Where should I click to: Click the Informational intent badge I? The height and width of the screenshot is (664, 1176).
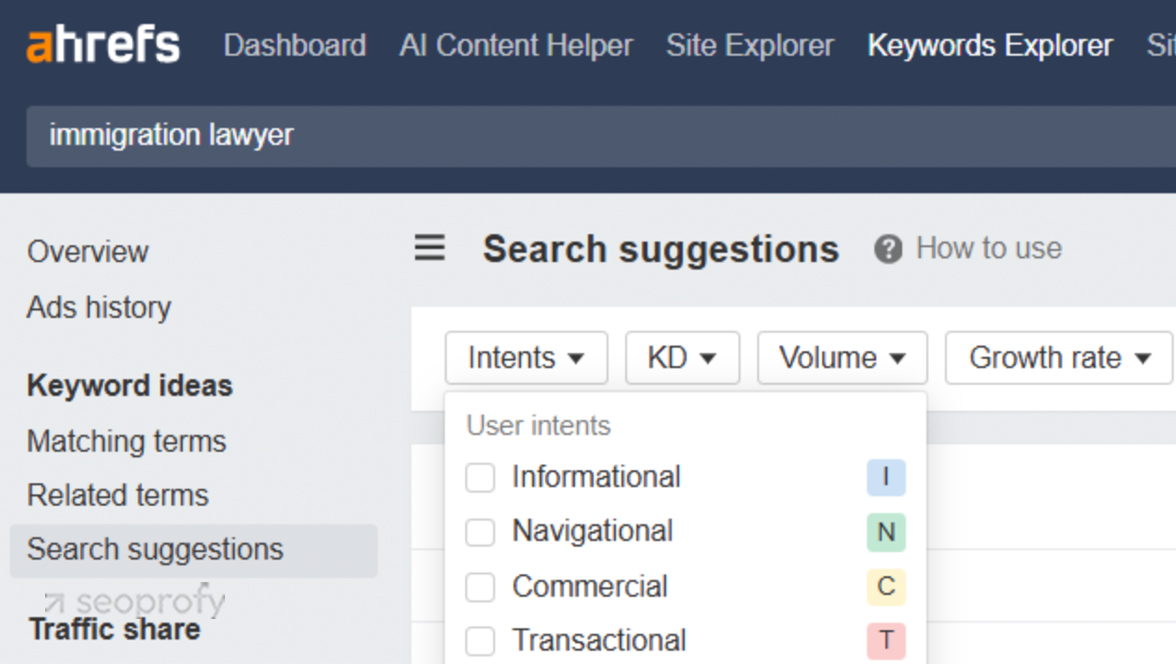(886, 477)
